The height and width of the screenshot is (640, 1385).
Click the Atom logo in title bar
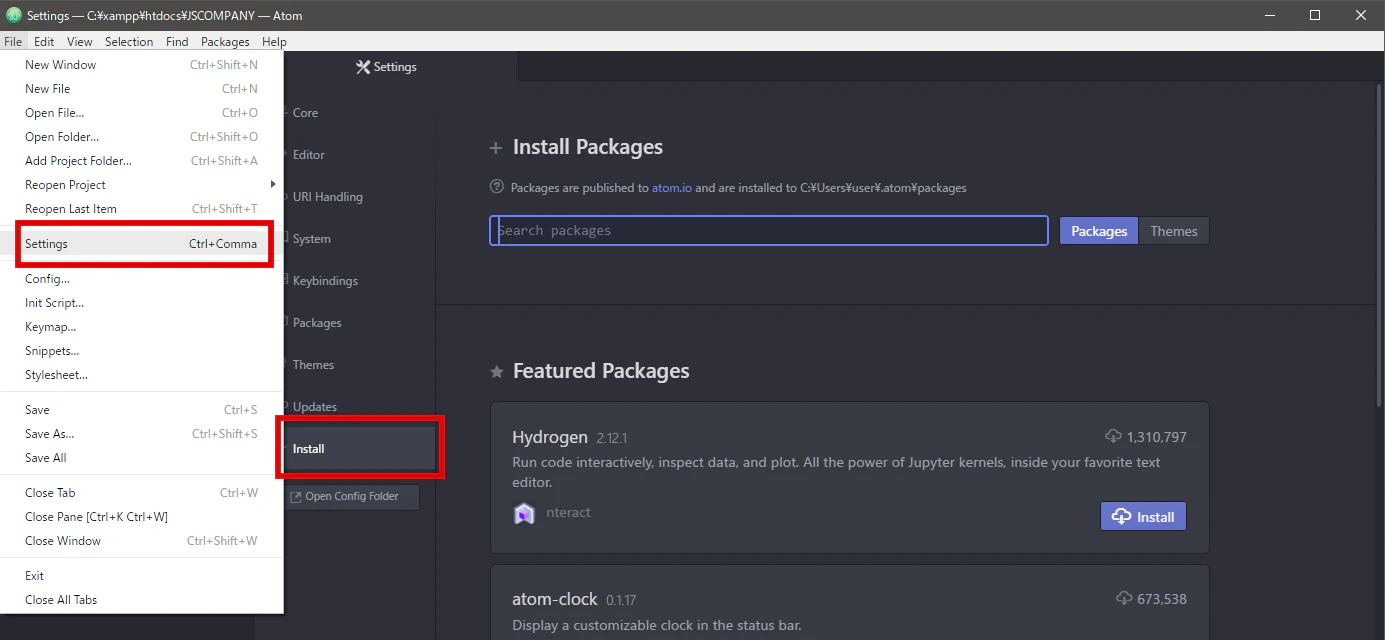tap(14, 15)
